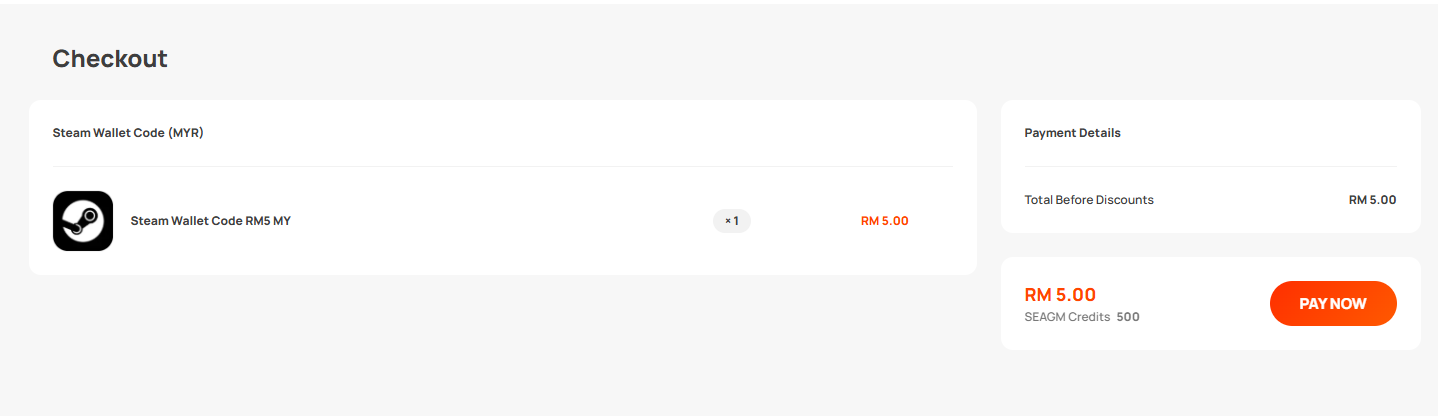Click the PAY NOW button
1438x416 pixels.
coord(1333,303)
